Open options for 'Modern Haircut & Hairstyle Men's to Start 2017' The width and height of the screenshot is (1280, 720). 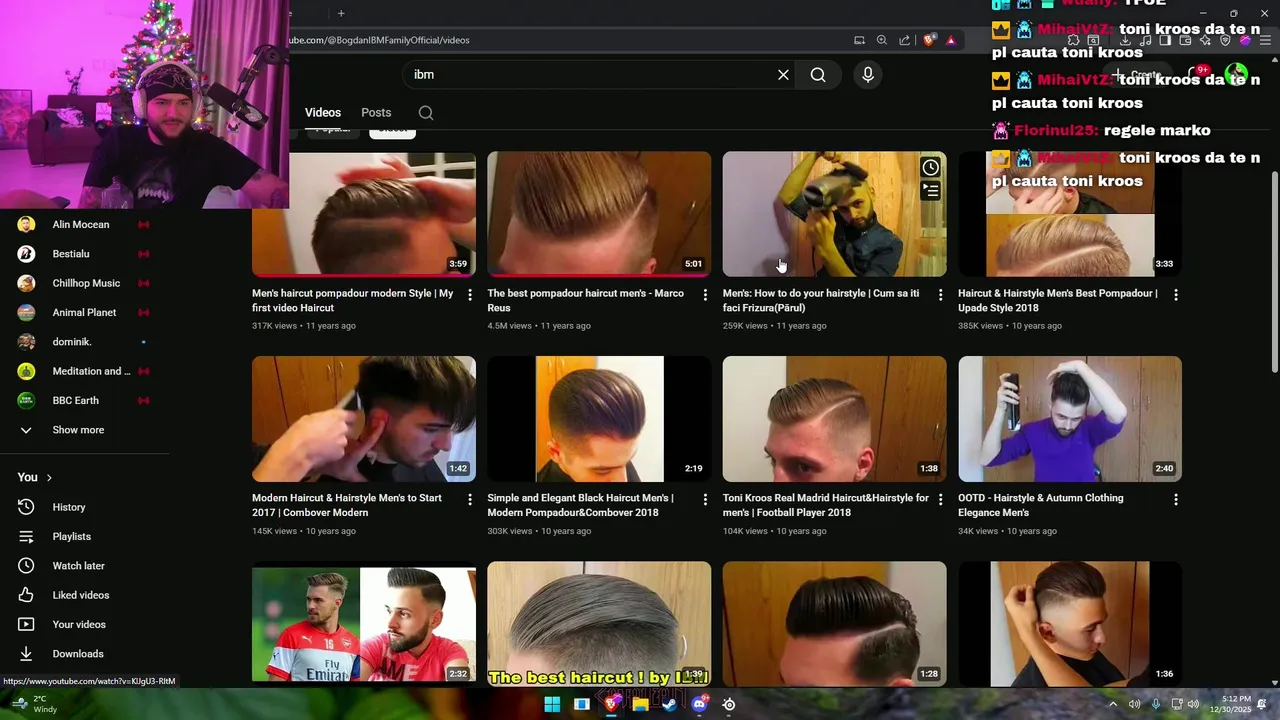[x=470, y=499]
